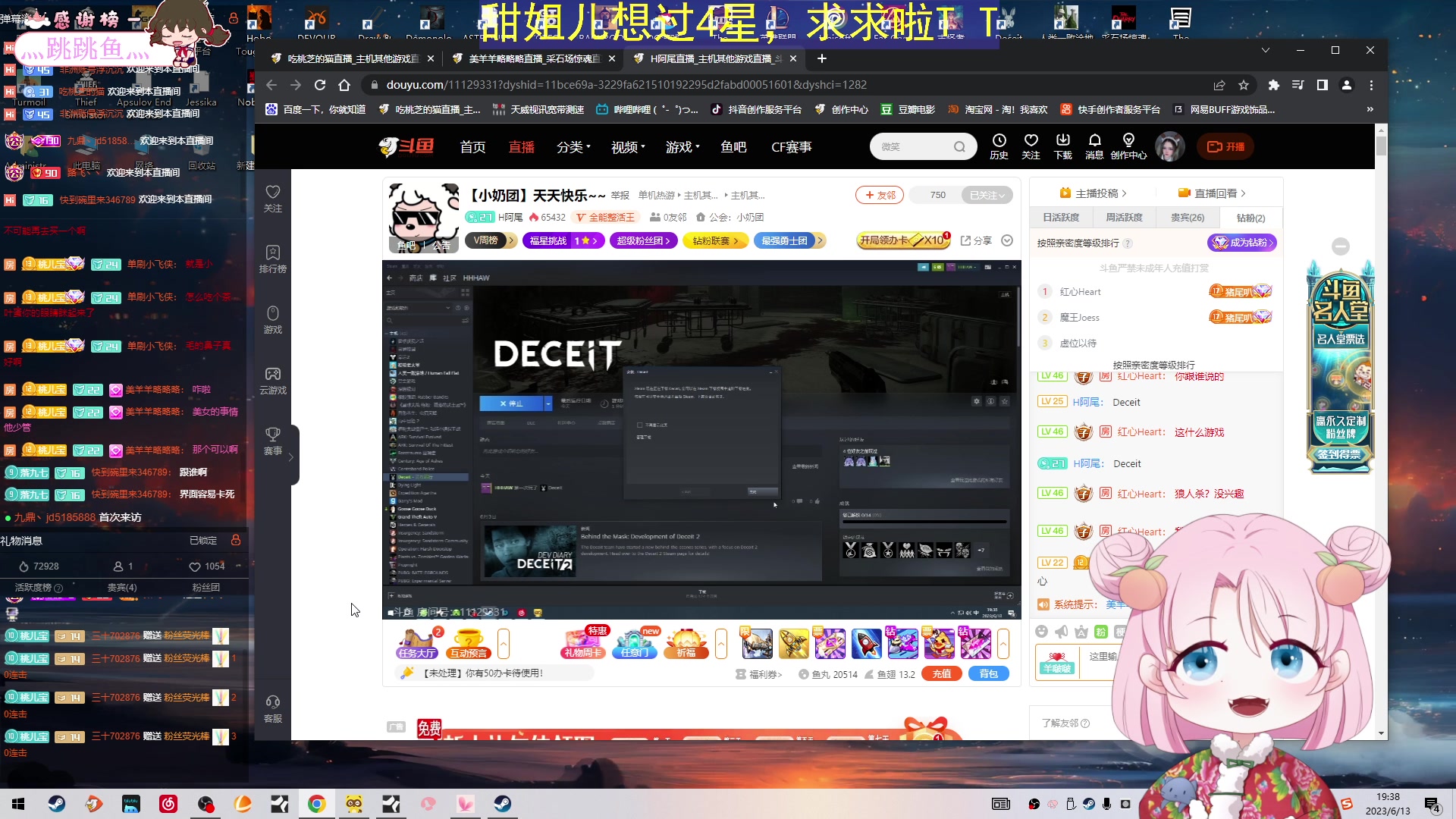
Task: Expand the circled down-arrow next to 分享
Action: (x=1007, y=240)
